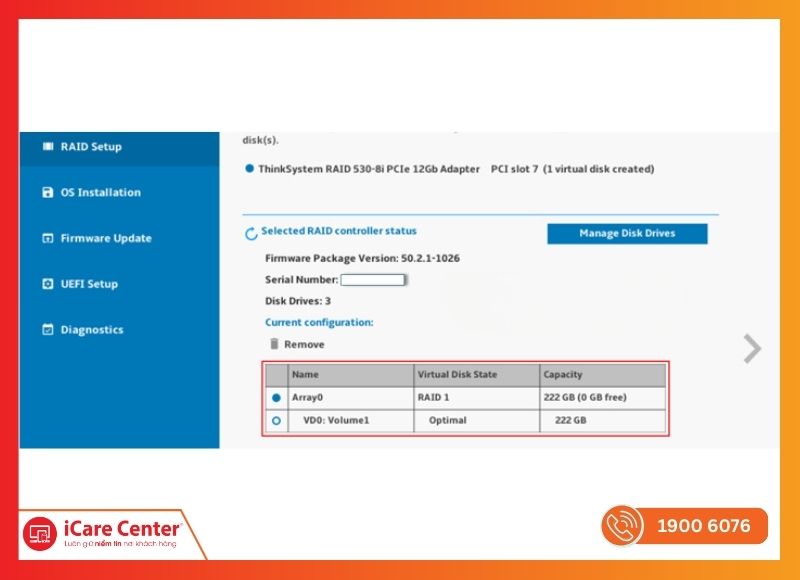Click the 1900 6076 phone badge
The image size is (800, 580).
[684, 525]
